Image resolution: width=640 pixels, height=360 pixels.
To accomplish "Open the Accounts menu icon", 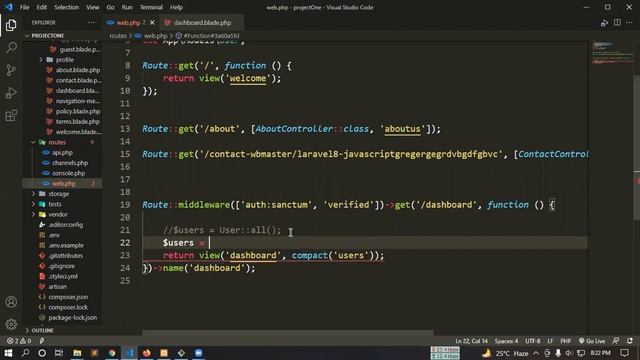I will coord(11,302).
